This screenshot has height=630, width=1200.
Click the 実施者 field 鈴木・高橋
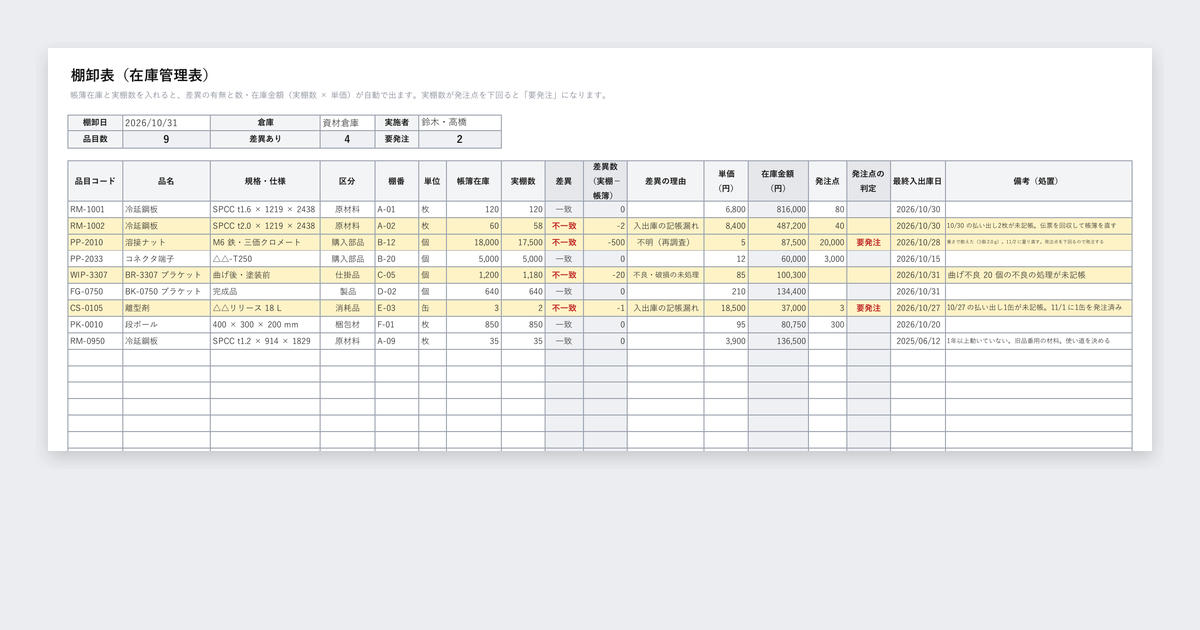coord(459,123)
